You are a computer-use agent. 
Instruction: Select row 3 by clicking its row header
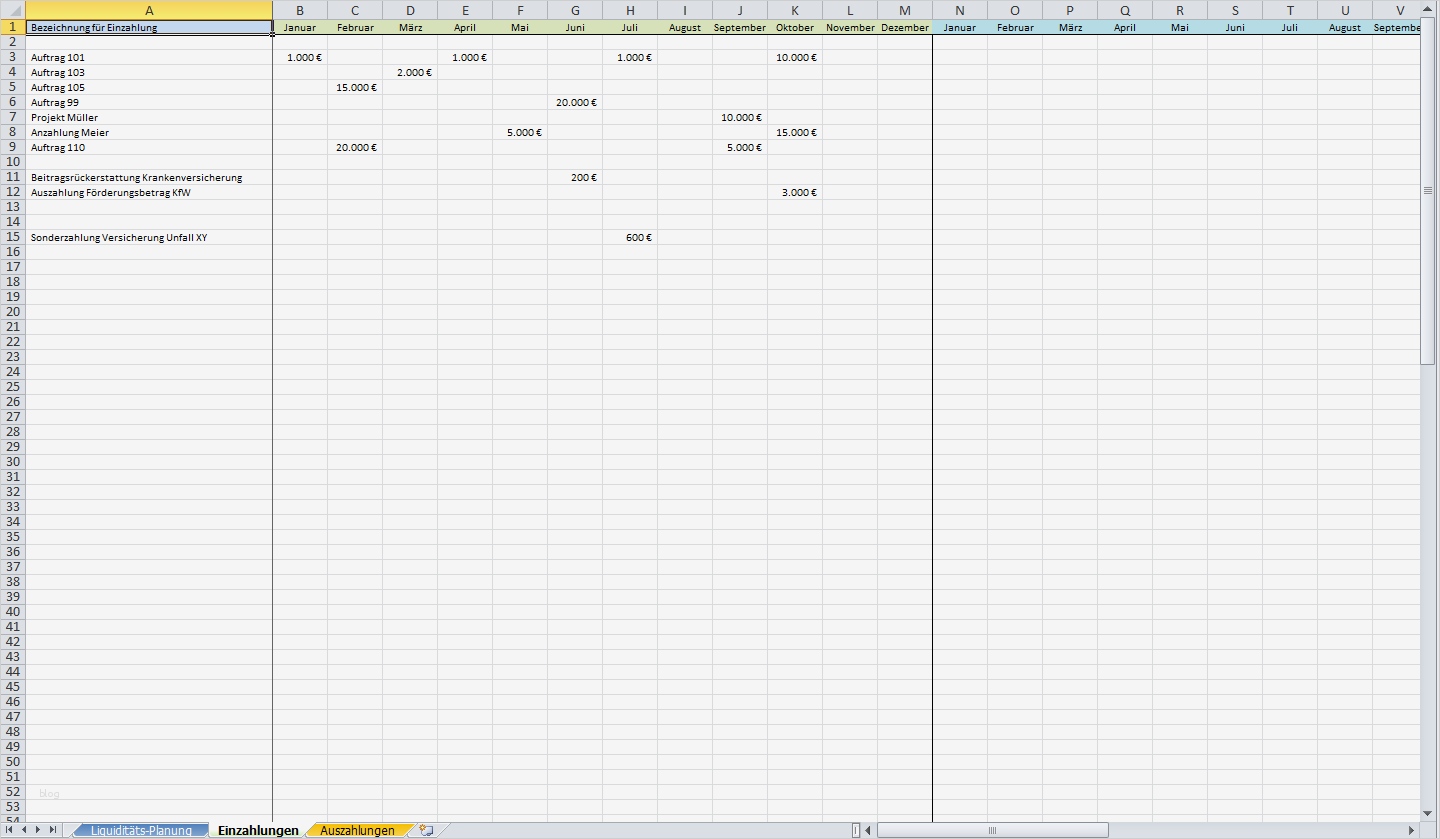(13, 57)
